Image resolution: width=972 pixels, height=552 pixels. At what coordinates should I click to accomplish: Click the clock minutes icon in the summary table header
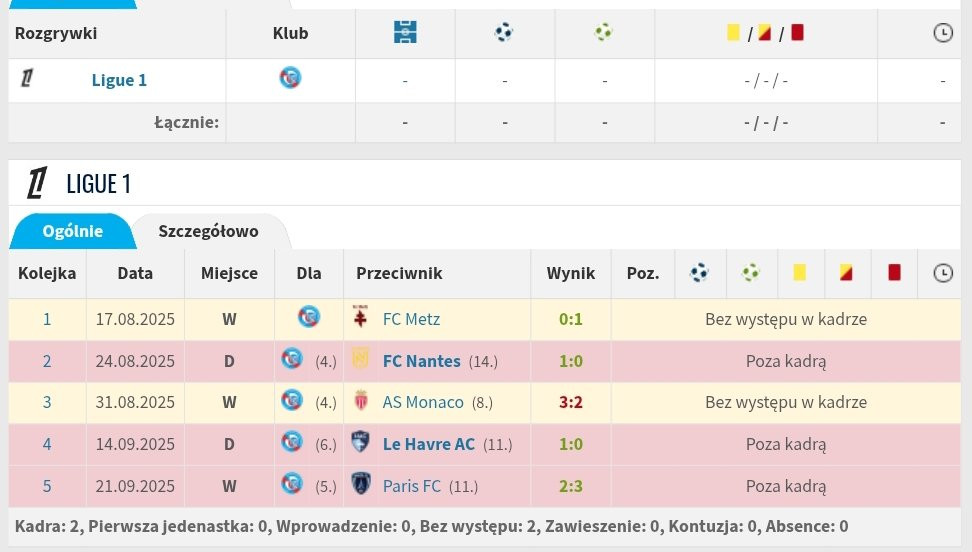tap(942, 33)
